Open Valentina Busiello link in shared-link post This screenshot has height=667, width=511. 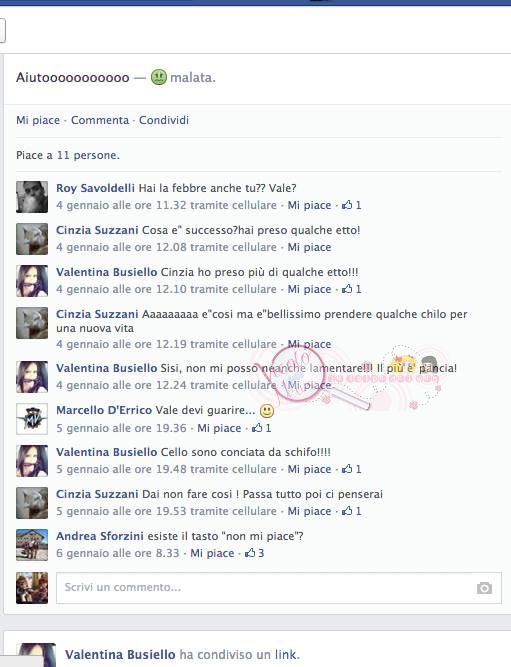[120, 654]
